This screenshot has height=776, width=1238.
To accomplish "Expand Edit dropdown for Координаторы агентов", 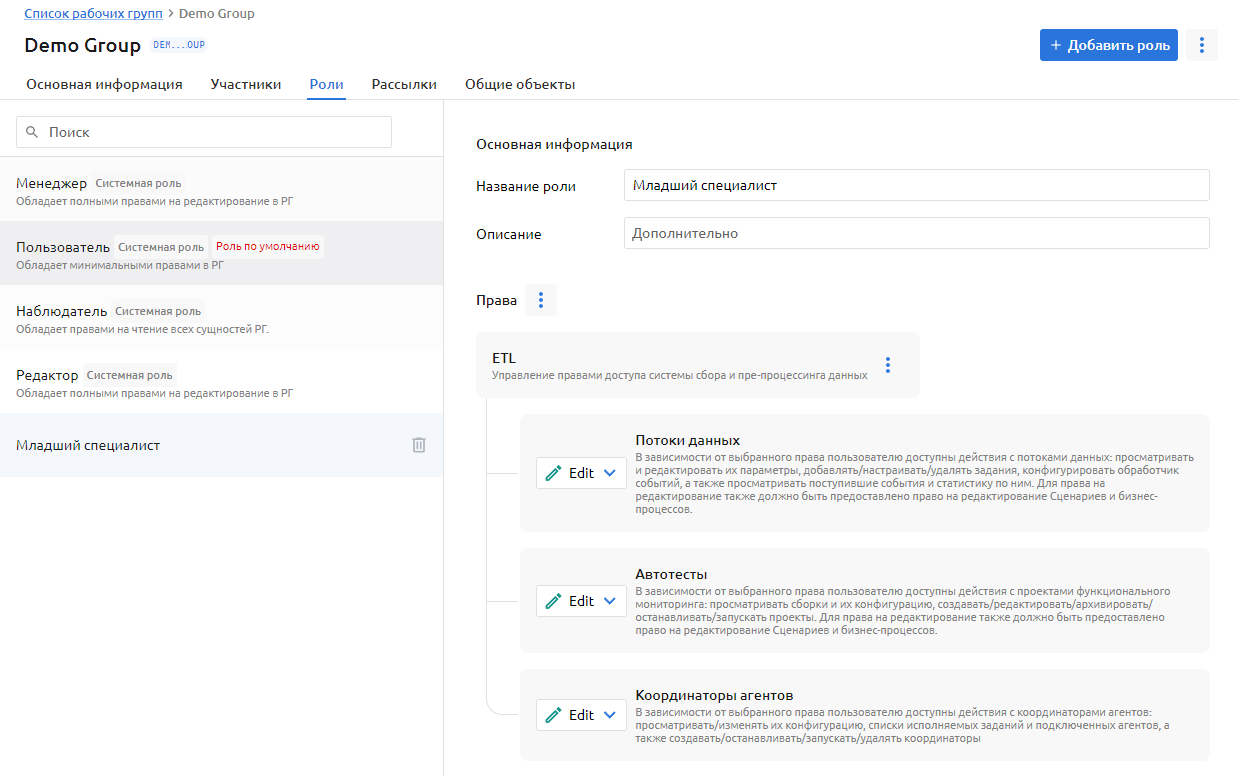I will click(581, 715).
